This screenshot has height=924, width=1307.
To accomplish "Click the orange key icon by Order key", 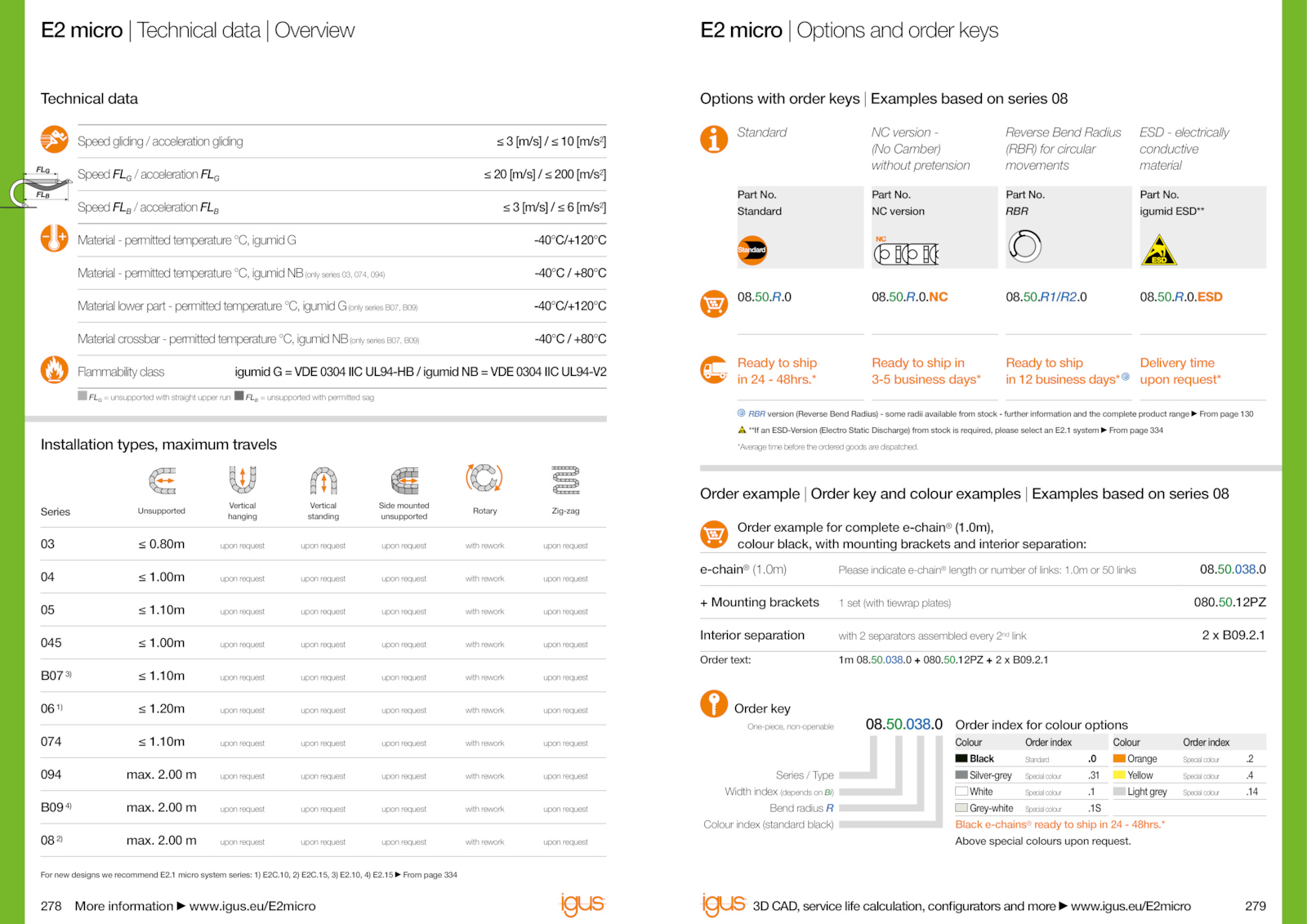I will [714, 703].
